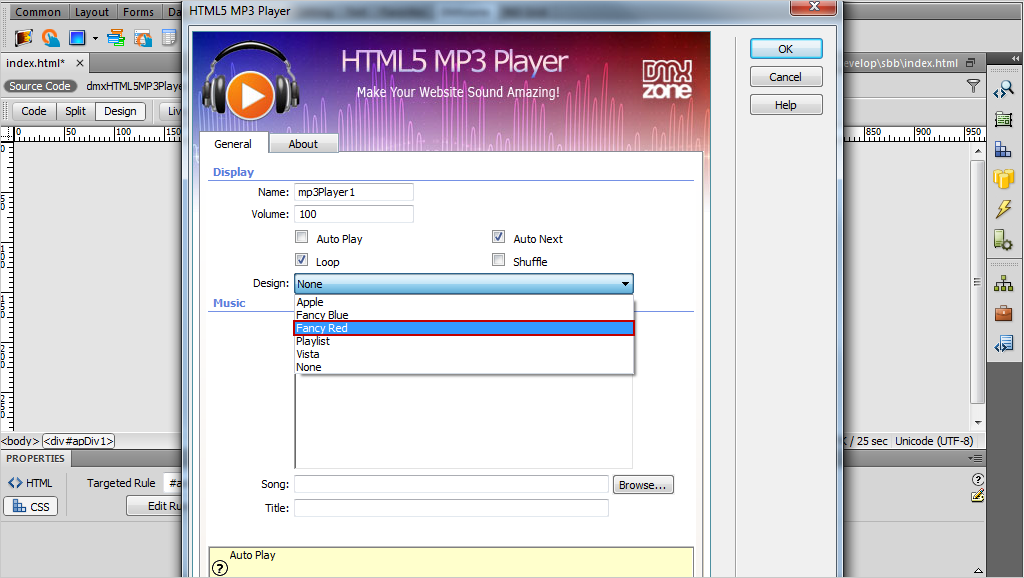Image resolution: width=1024 pixels, height=578 pixels.
Task: Switch to Design view
Action: coord(120,111)
